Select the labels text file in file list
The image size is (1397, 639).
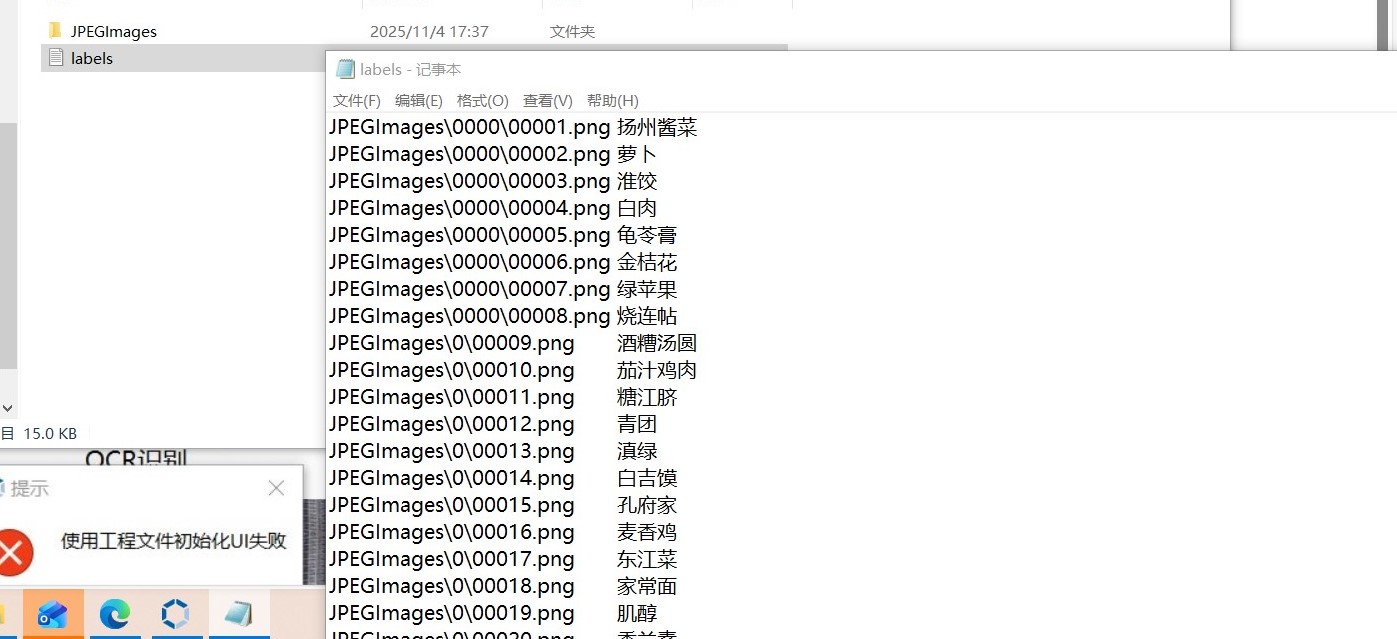click(91, 58)
